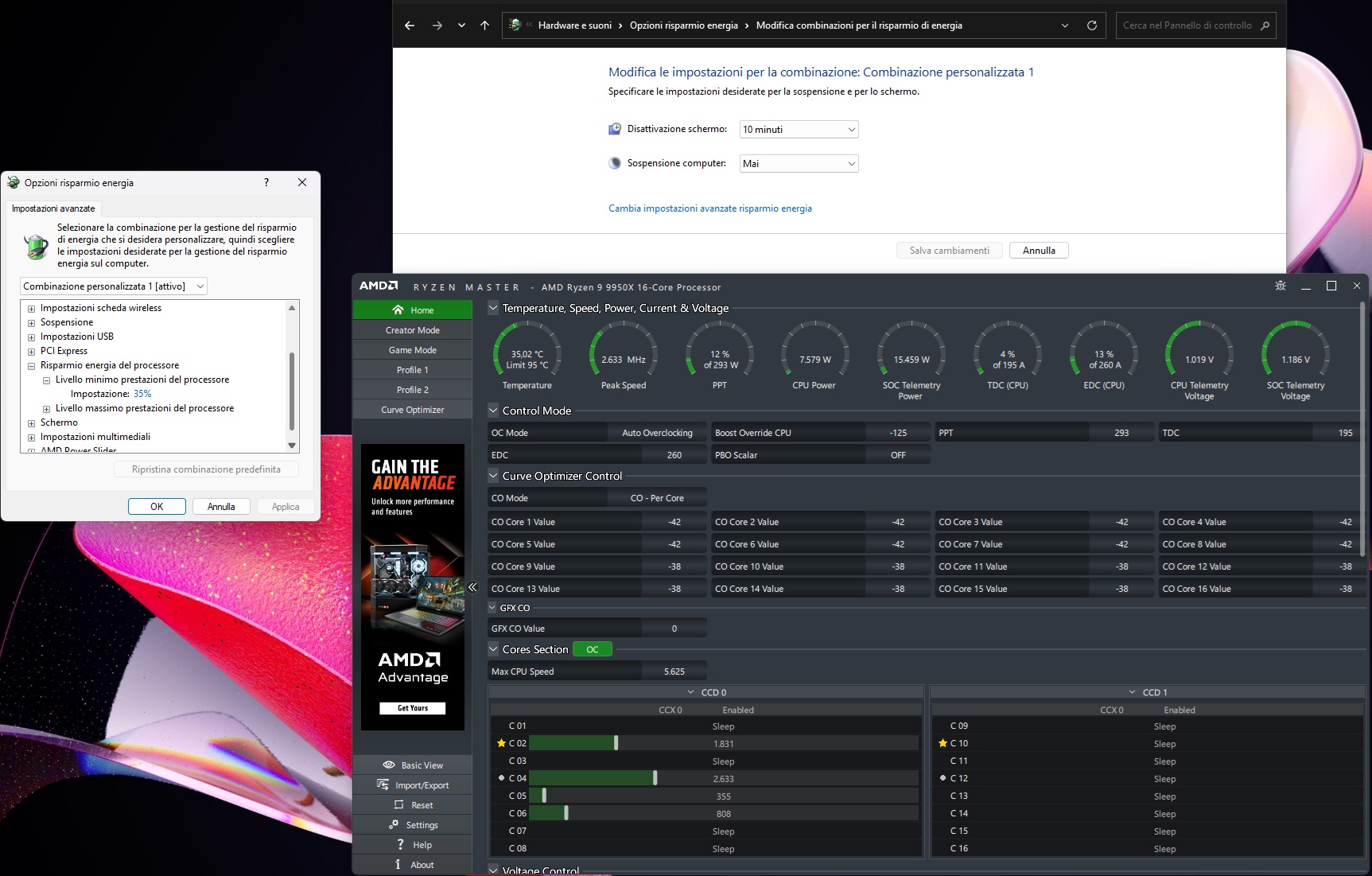
Task: Click the star icon next to core C 02
Action: pyautogui.click(x=501, y=743)
